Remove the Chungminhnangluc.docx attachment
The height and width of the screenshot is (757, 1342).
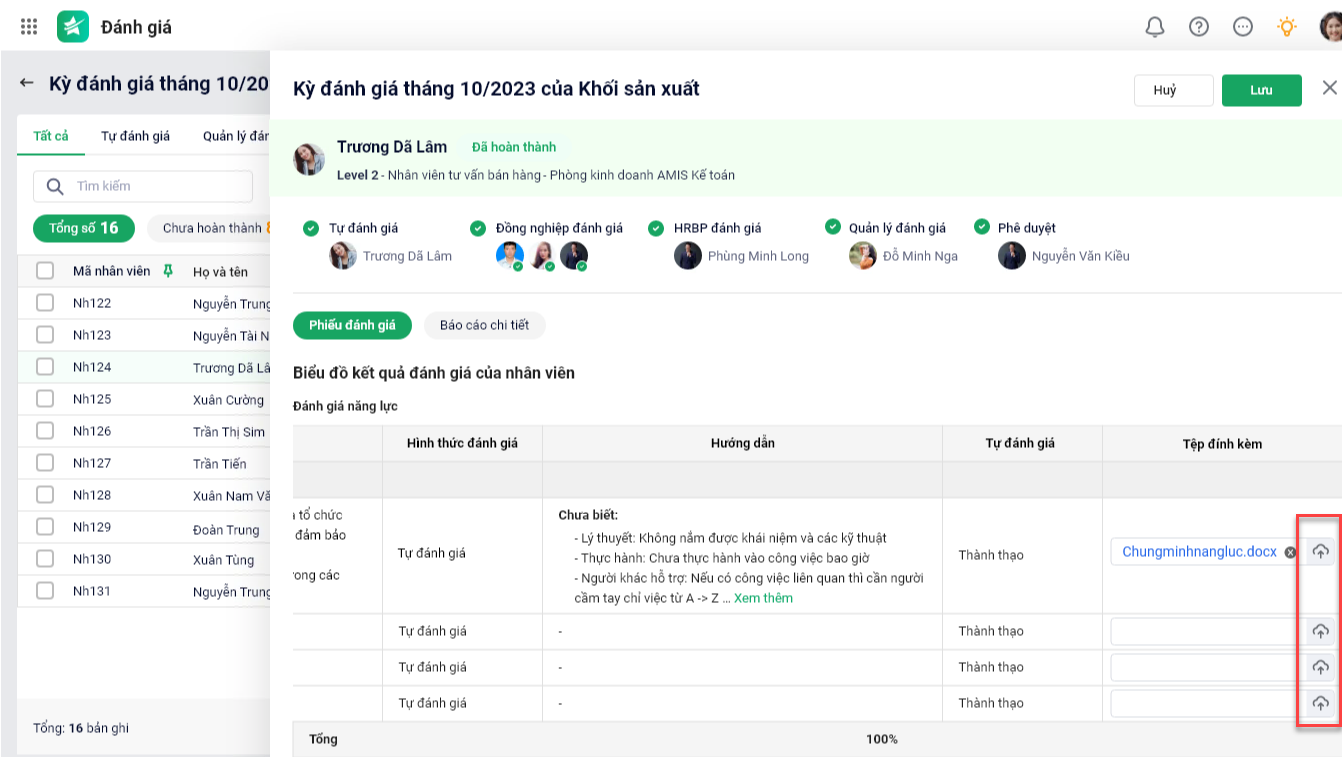click(x=1290, y=552)
